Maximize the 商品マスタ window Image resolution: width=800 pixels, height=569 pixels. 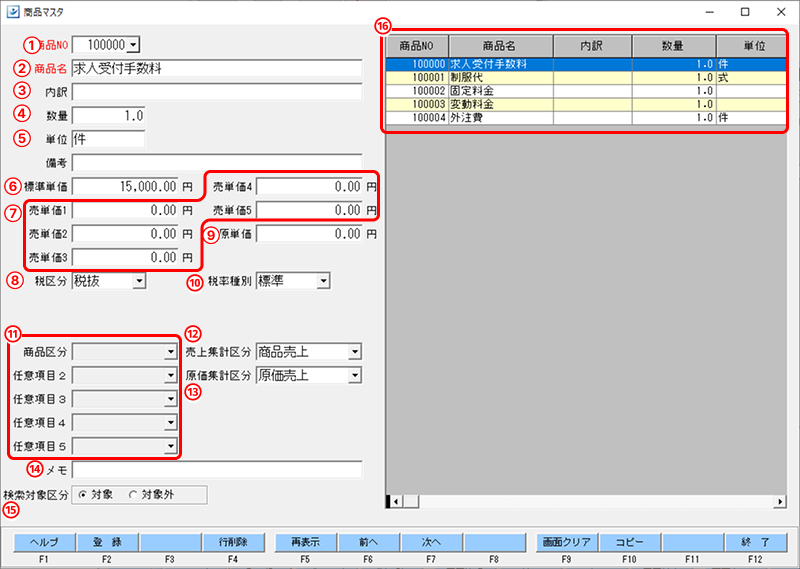pyautogui.click(x=745, y=12)
